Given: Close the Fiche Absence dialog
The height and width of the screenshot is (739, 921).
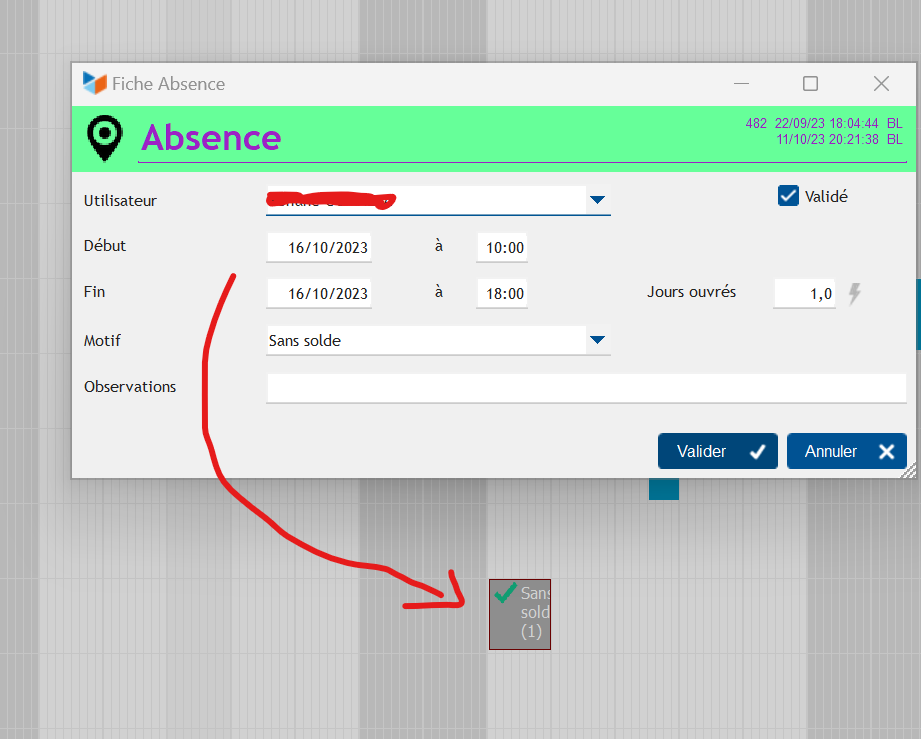Looking at the screenshot, I should click(x=880, y=84).
